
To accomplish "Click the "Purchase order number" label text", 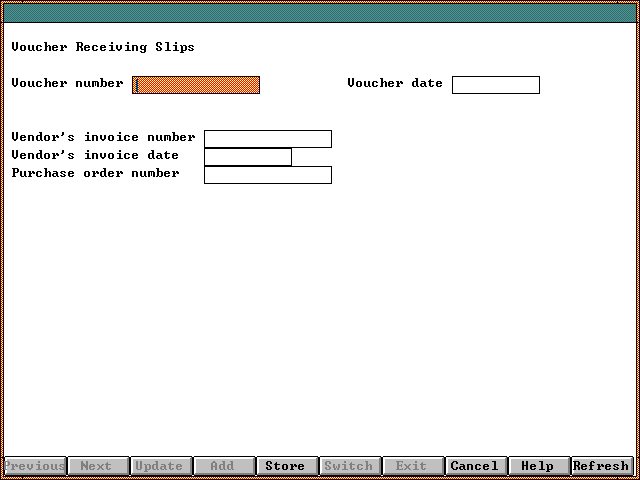I will pos(95,173).
